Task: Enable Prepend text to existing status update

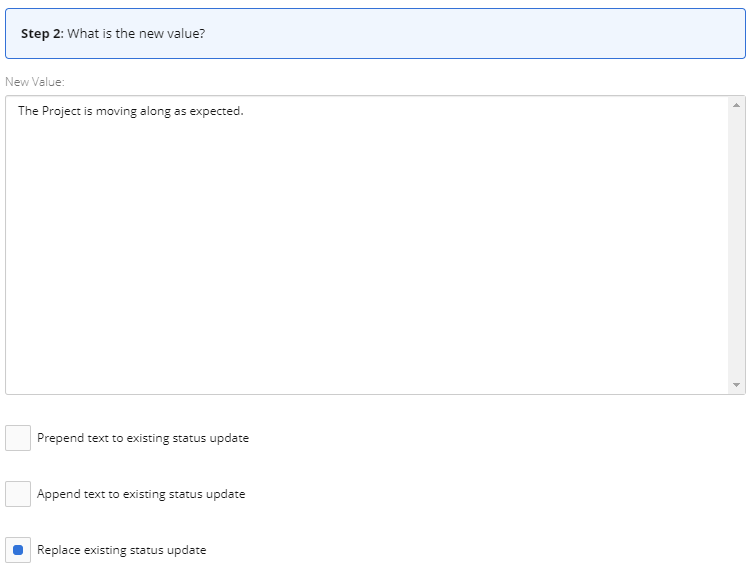Action: [18, 438]
